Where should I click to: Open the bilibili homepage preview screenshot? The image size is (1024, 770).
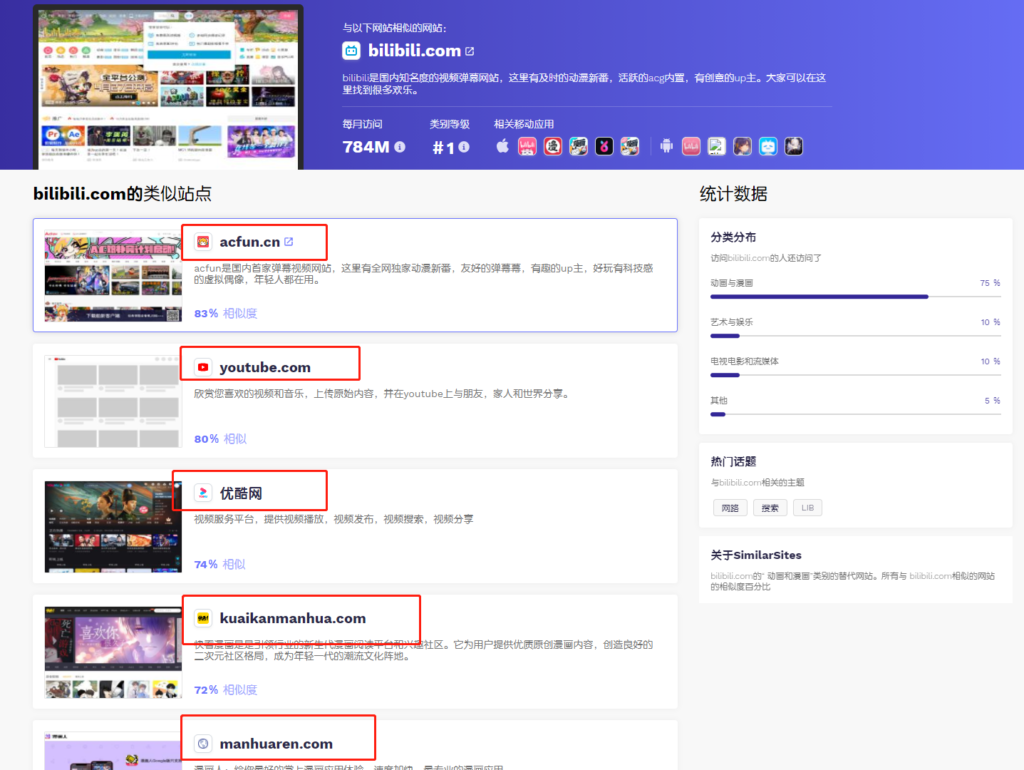click(168, 88)
